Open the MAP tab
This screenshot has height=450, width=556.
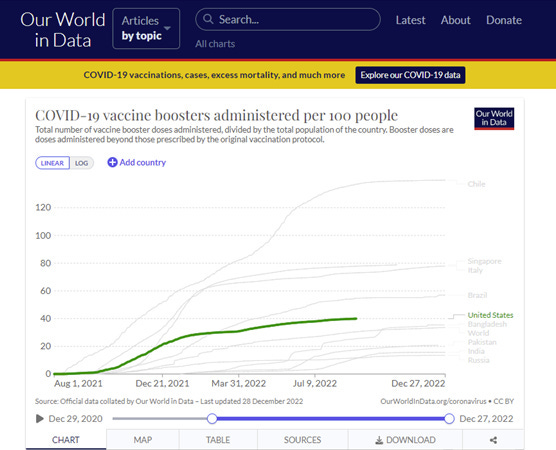[x=143, y=440]
